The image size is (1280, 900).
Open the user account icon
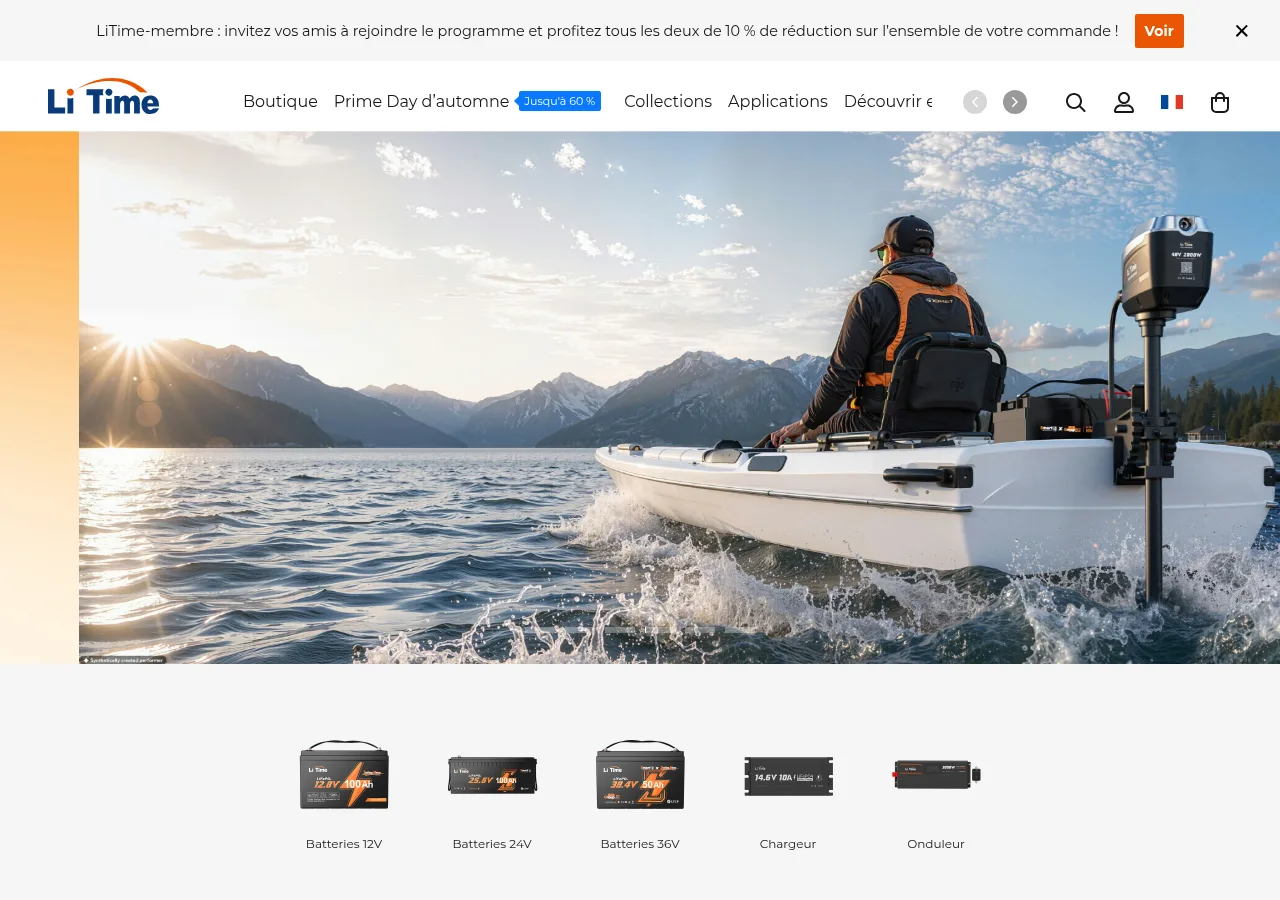1124,102
